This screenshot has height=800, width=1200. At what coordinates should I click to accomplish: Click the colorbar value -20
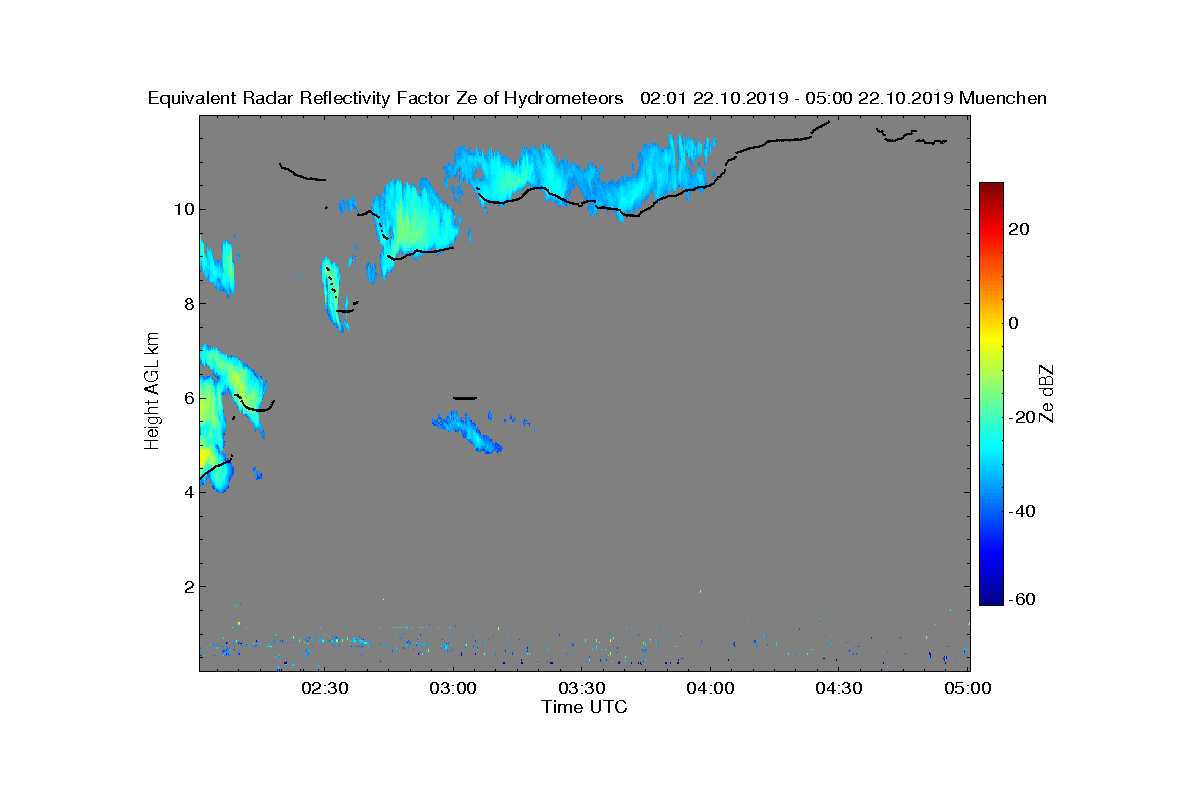click(1022, 417)
